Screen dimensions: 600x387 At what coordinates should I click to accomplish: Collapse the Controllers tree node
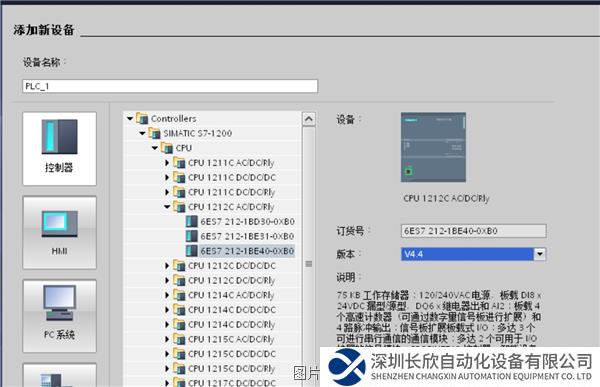pos(130,119)
